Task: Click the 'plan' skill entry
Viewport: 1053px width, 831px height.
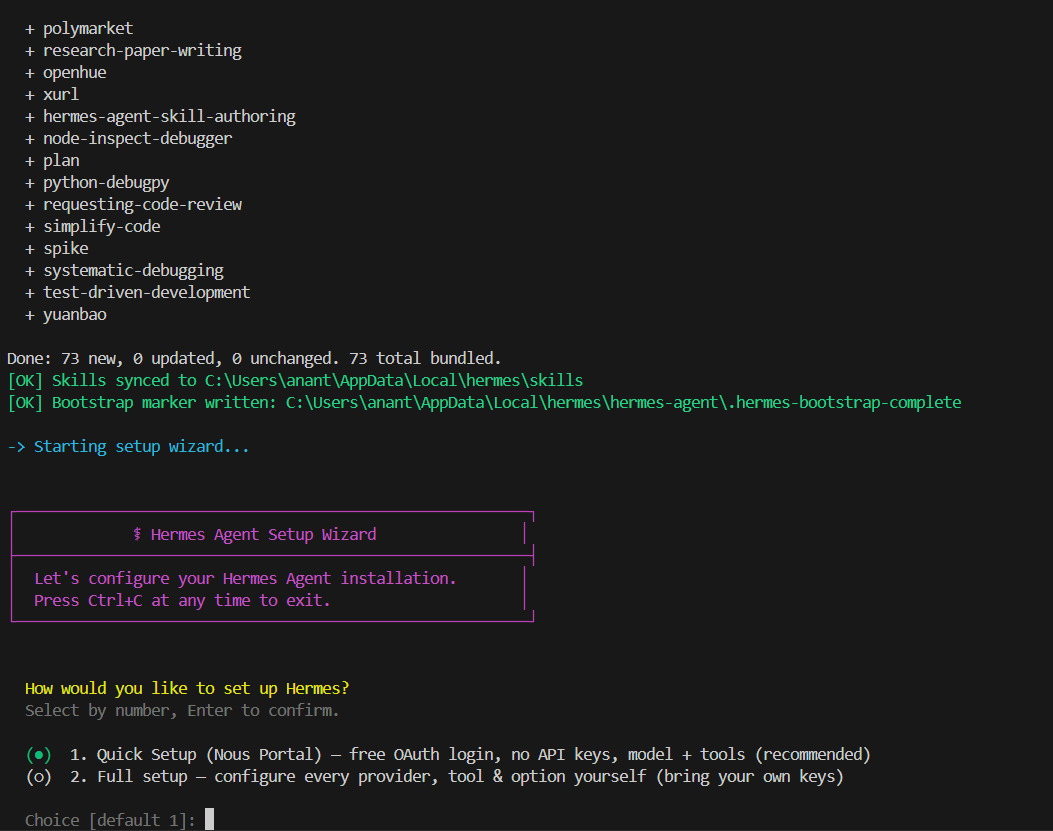Action: pyautogui.click(x=61, y=161)
